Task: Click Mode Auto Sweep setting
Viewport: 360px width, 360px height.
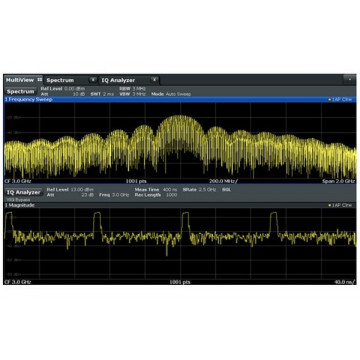Action: (x=171, y=94)
